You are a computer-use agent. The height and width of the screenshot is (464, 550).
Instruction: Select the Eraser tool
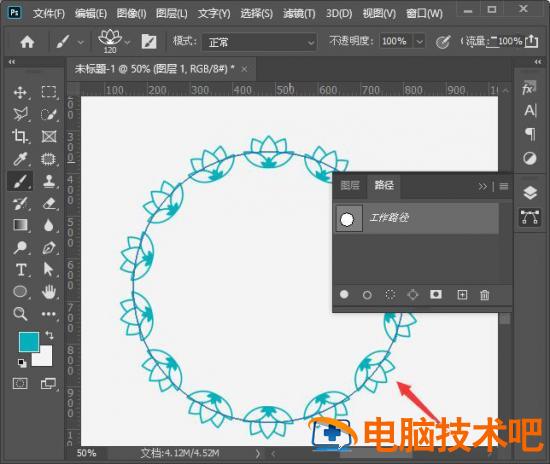pyautogui.click(x=49, y=203)
